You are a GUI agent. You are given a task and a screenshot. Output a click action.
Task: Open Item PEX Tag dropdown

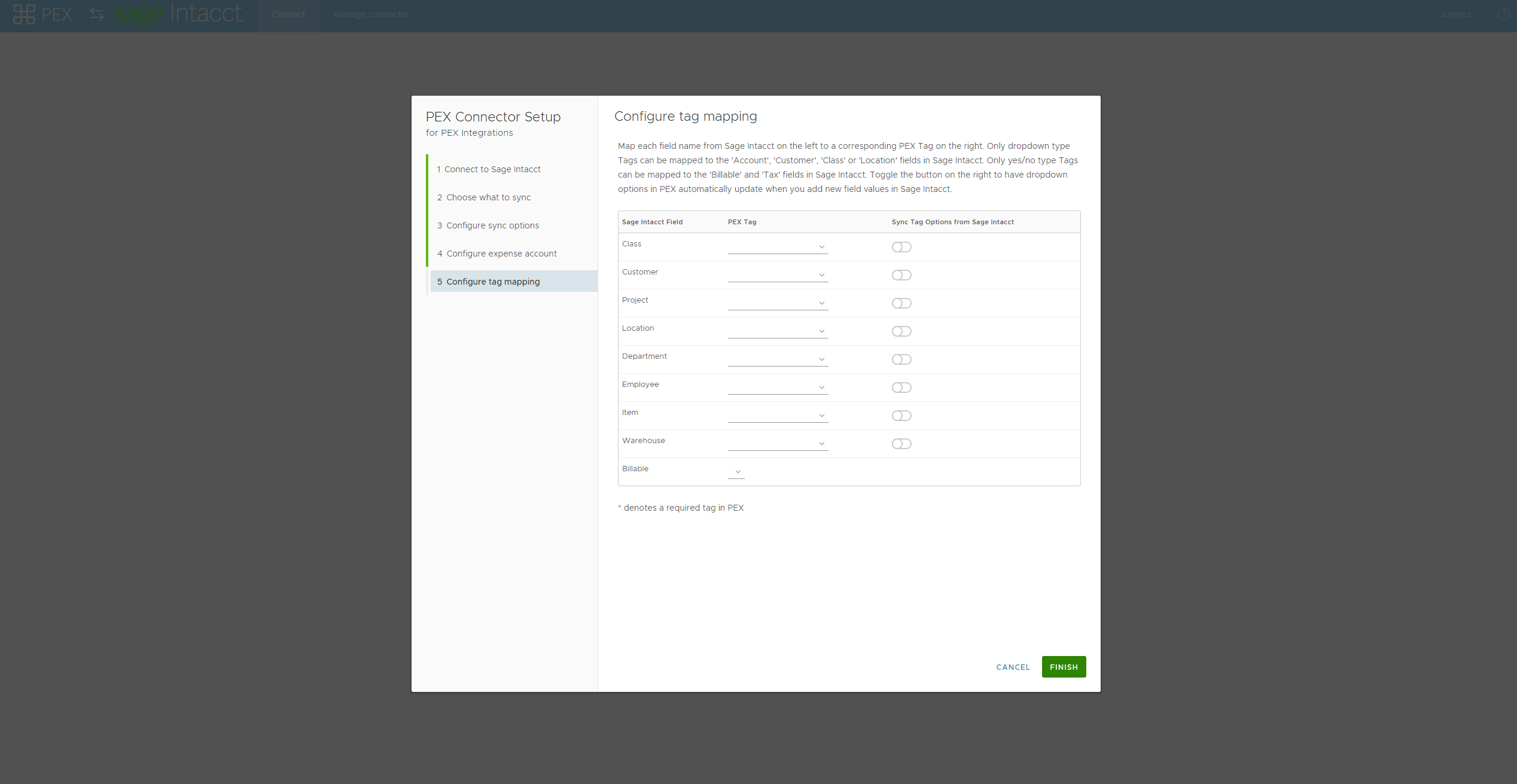(777, 416)
